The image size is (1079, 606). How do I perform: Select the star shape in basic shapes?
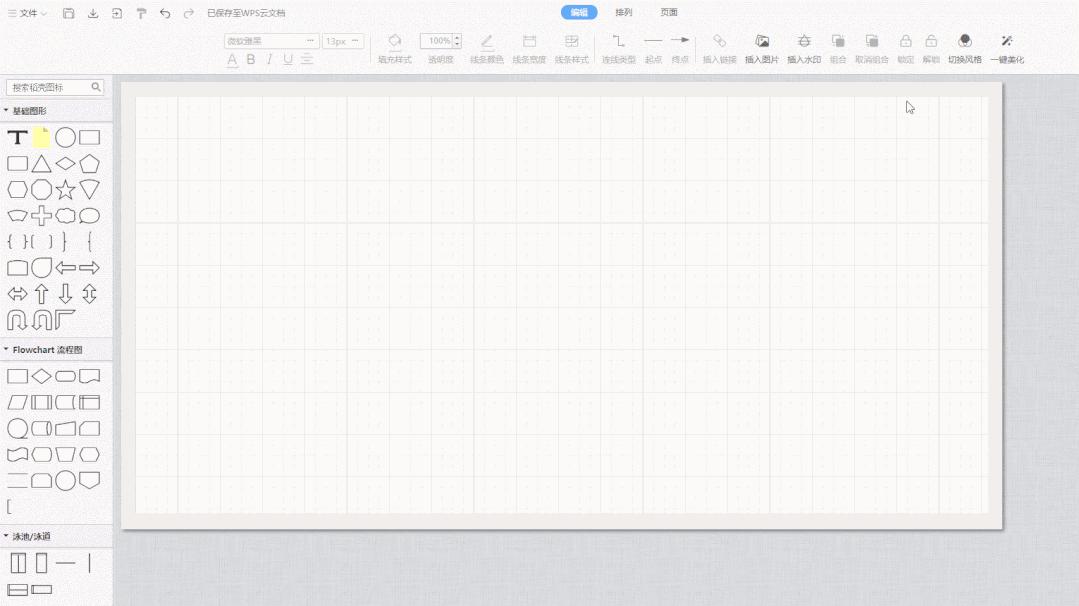pos(65,189)
